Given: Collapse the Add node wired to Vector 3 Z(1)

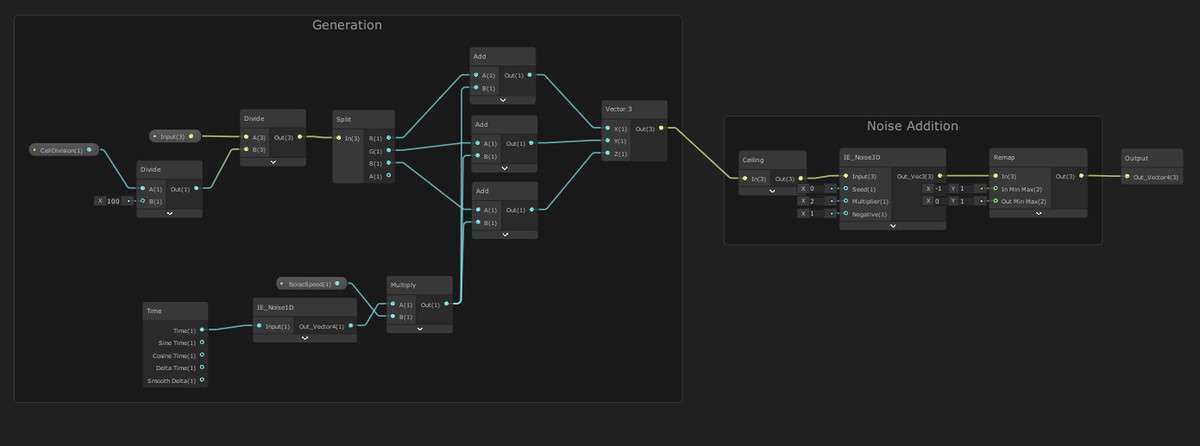Looking at the screenshot, I should click(x=503, y=234).
